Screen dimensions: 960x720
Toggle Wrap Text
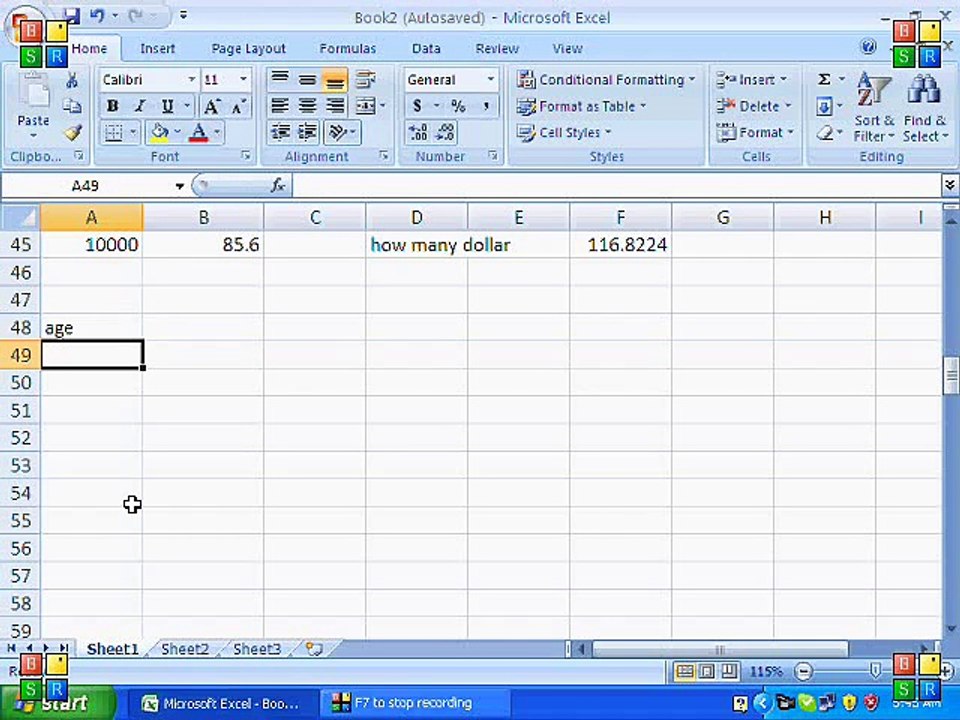pyautogui.click(x=366, y=80)
